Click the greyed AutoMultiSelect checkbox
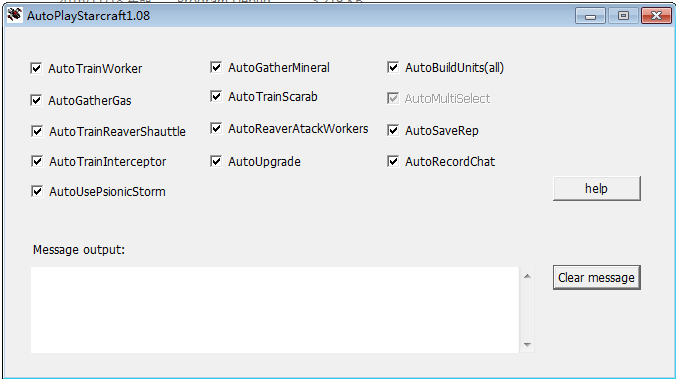This screenshot has width=676, height=379. point(393,98)
